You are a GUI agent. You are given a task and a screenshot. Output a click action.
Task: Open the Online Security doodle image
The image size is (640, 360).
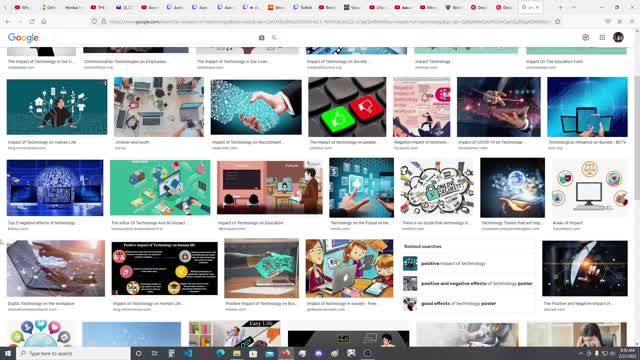437,188
